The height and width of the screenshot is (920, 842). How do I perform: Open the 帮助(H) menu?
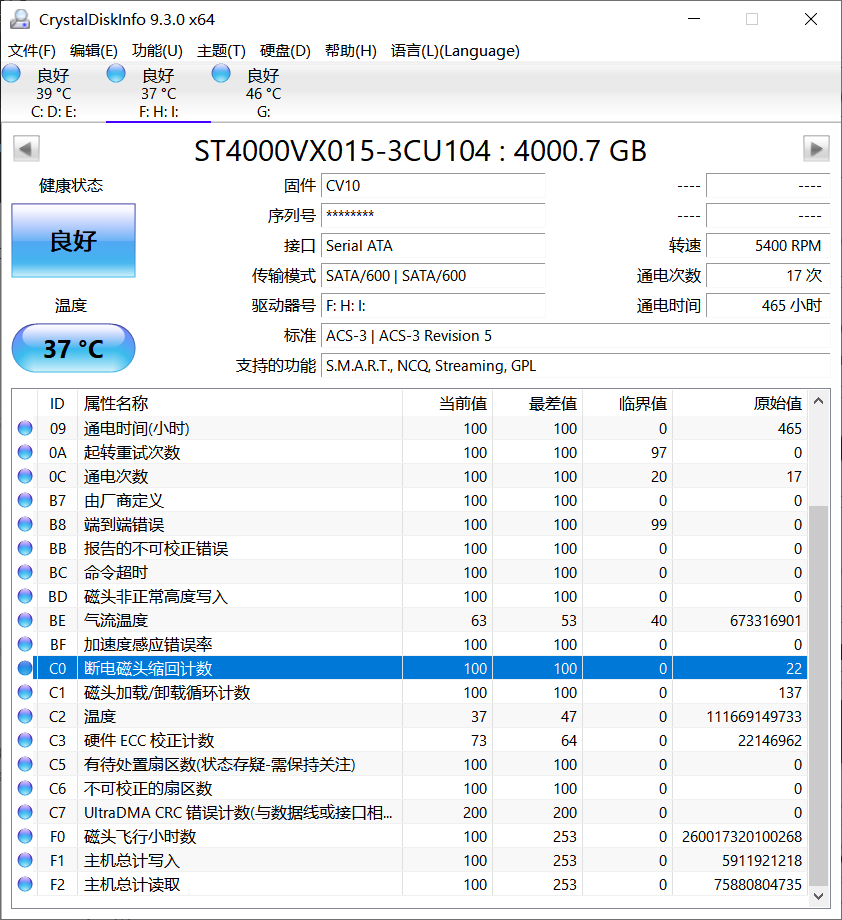click(x=351, y=51)
